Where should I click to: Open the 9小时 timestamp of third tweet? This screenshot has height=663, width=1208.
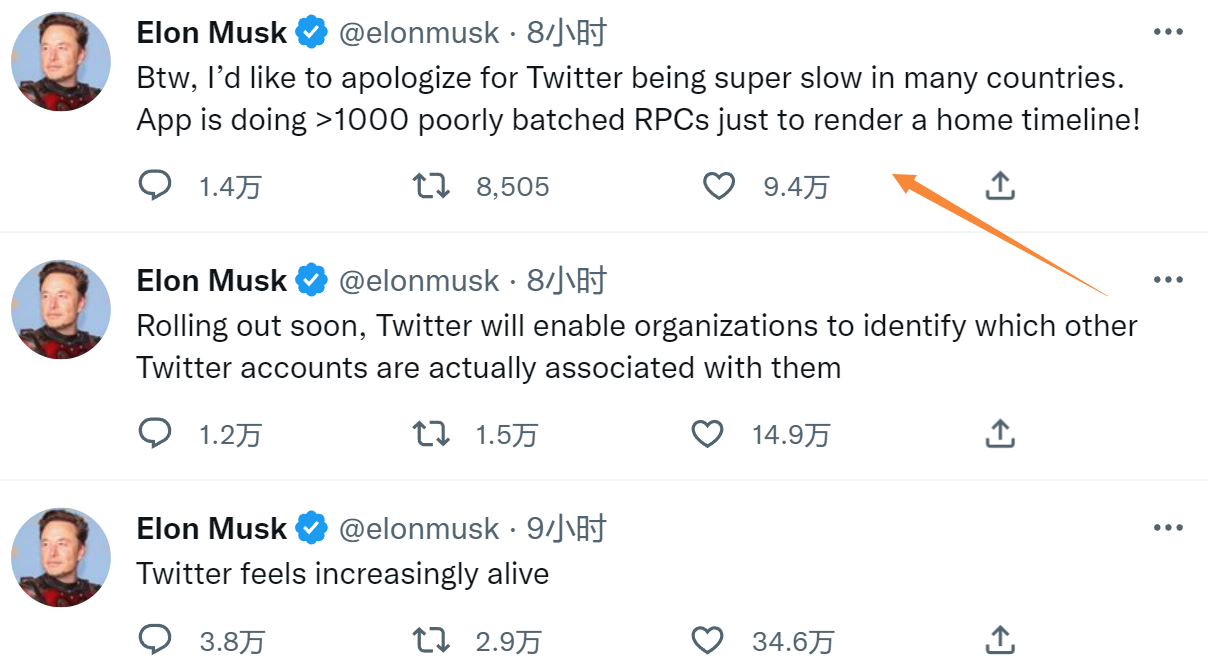coord(567,528)
